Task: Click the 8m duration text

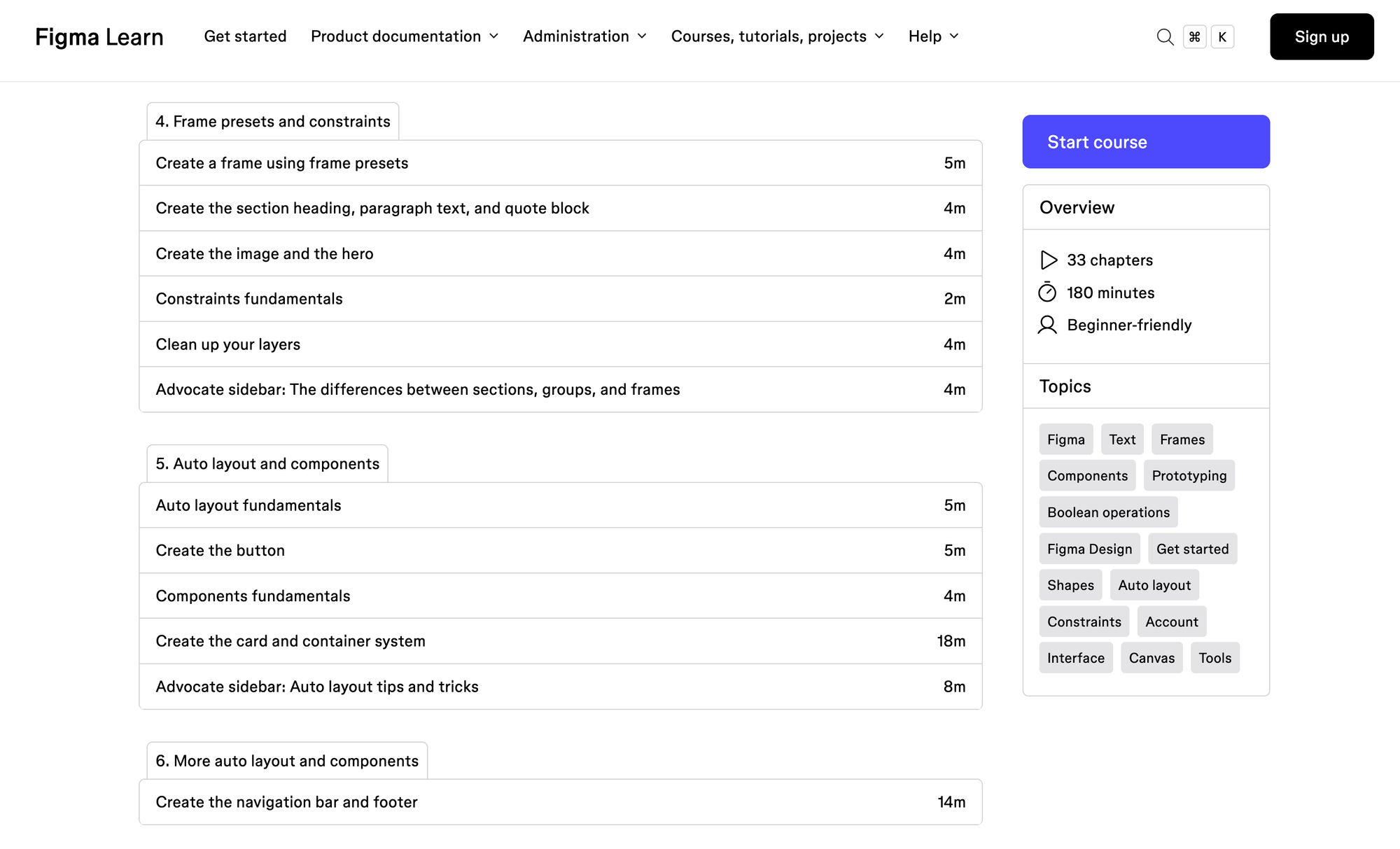Action: [x=955, y=687]
